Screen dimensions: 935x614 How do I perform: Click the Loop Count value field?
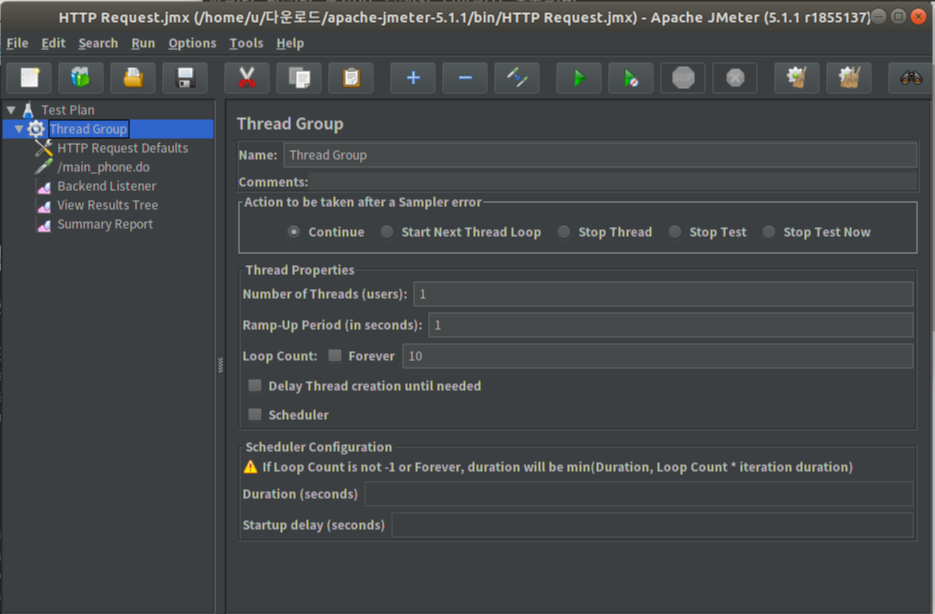tap(658, 356)
